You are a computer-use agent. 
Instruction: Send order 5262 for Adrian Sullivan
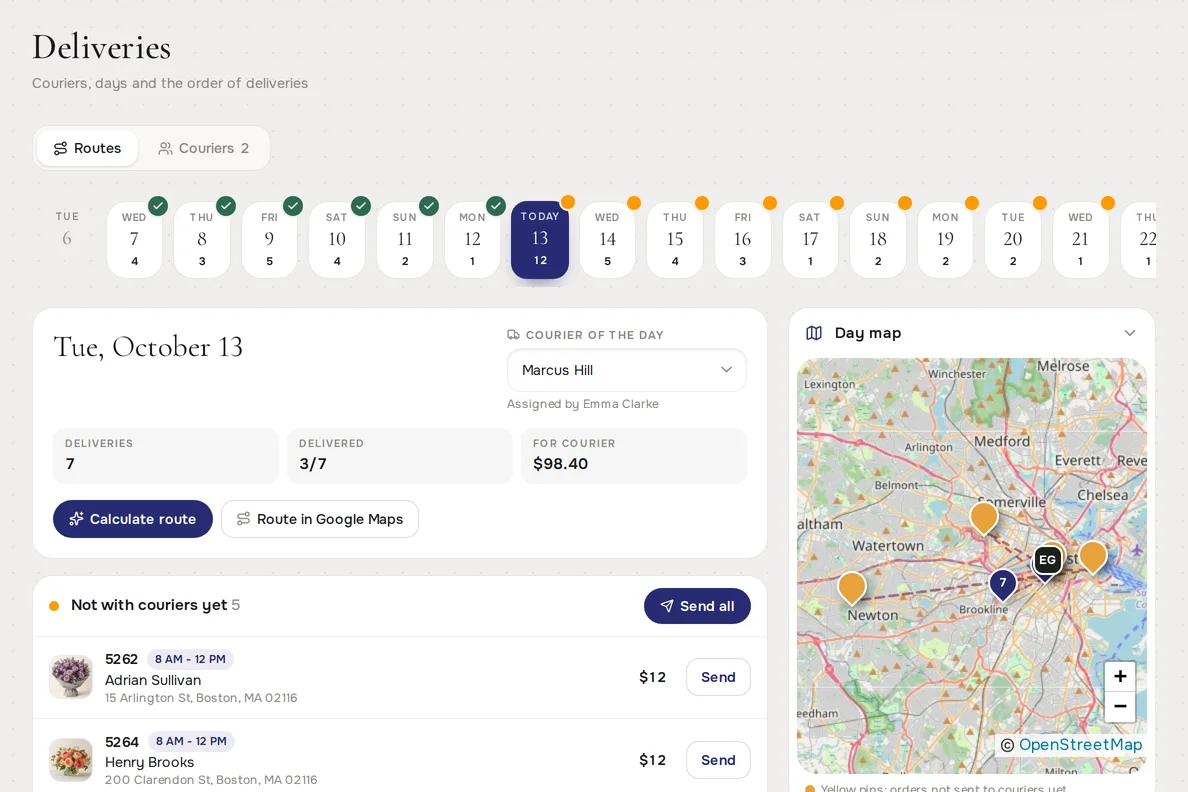point(718,677)
